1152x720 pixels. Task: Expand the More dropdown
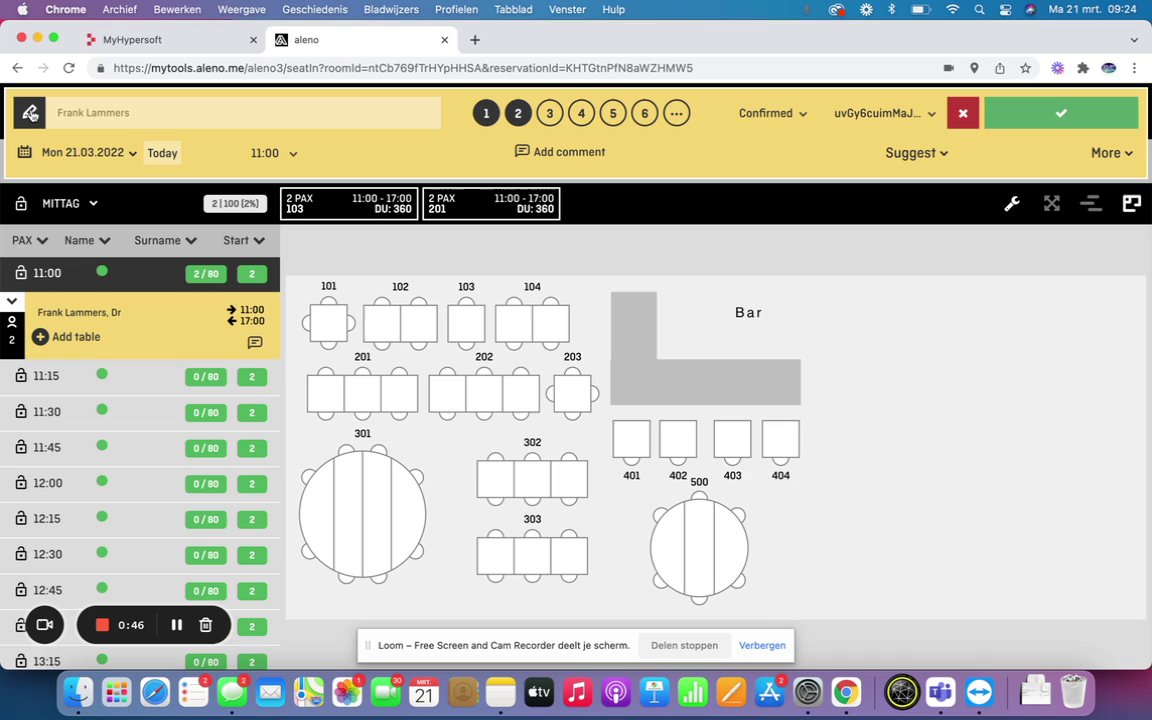click(1112, 153)
